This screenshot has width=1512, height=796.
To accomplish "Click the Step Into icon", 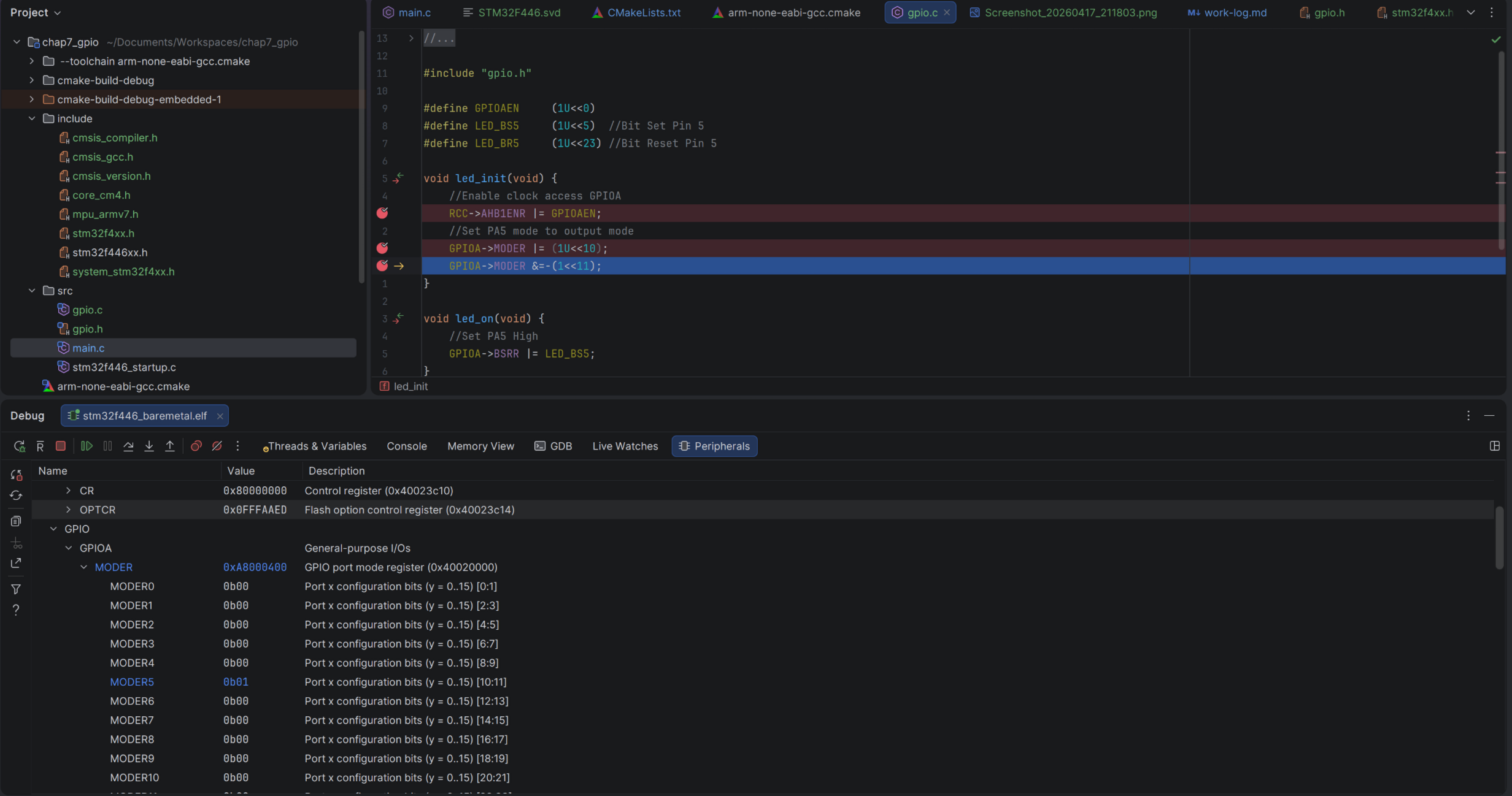I will 148,446.
